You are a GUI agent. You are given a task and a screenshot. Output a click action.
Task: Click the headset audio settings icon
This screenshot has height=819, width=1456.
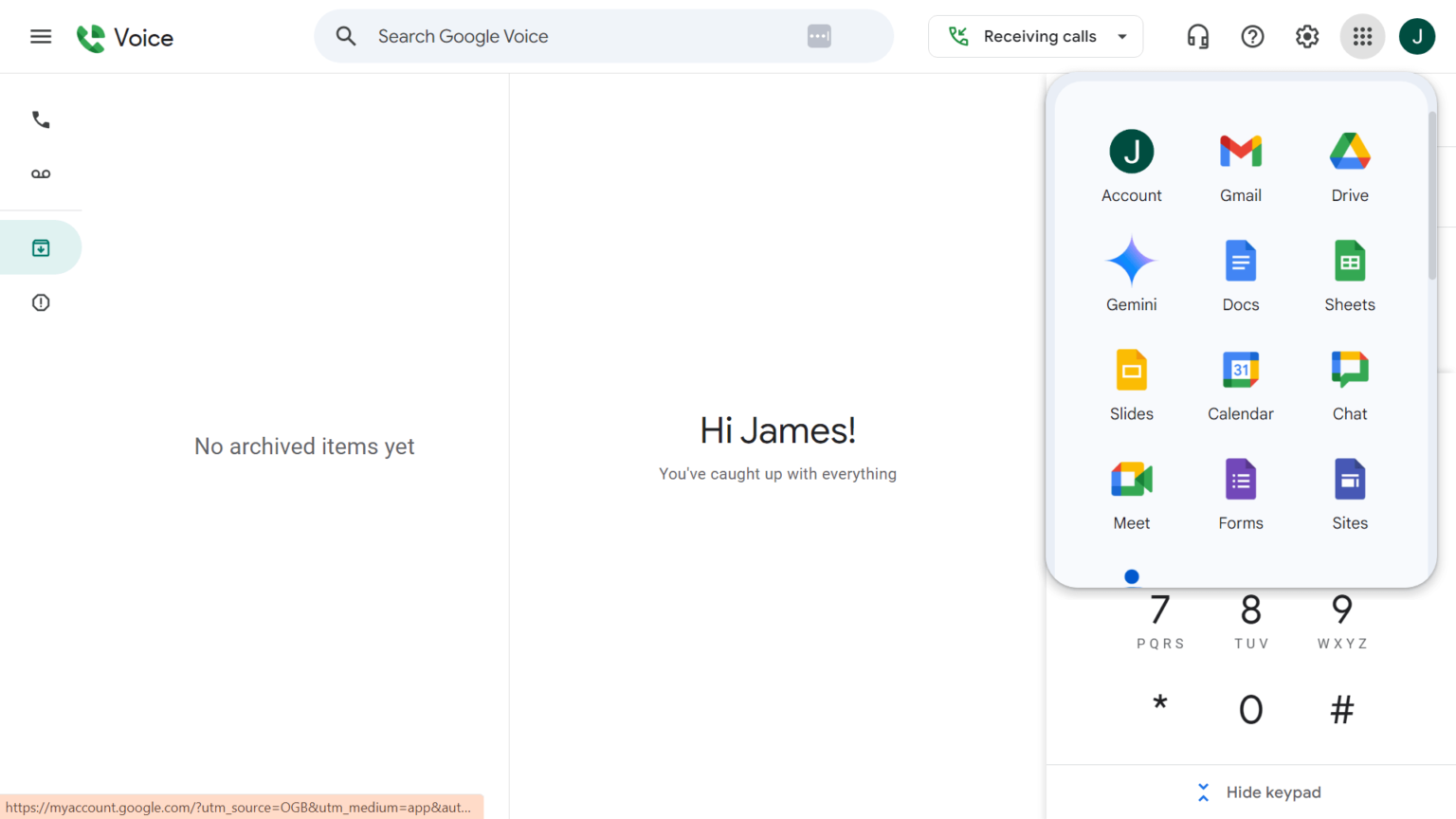1197,37
